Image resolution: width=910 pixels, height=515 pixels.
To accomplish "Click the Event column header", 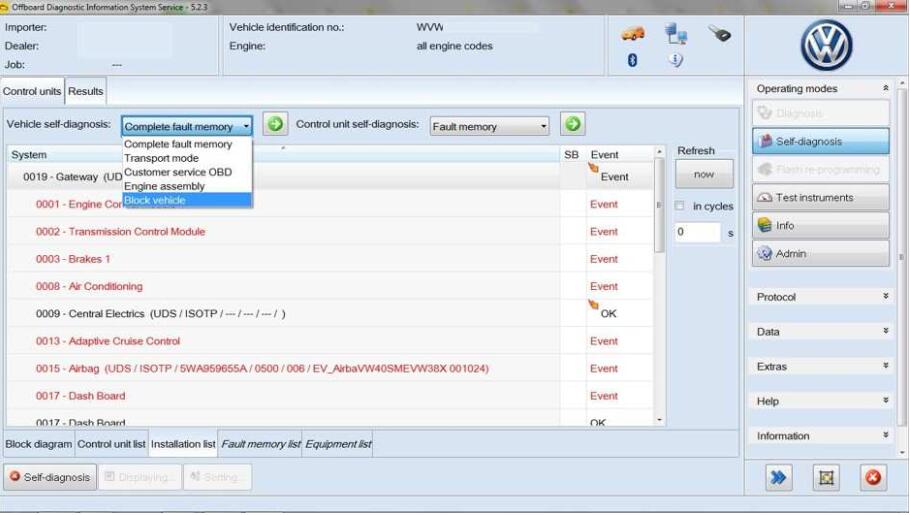I will coord(619,154).
